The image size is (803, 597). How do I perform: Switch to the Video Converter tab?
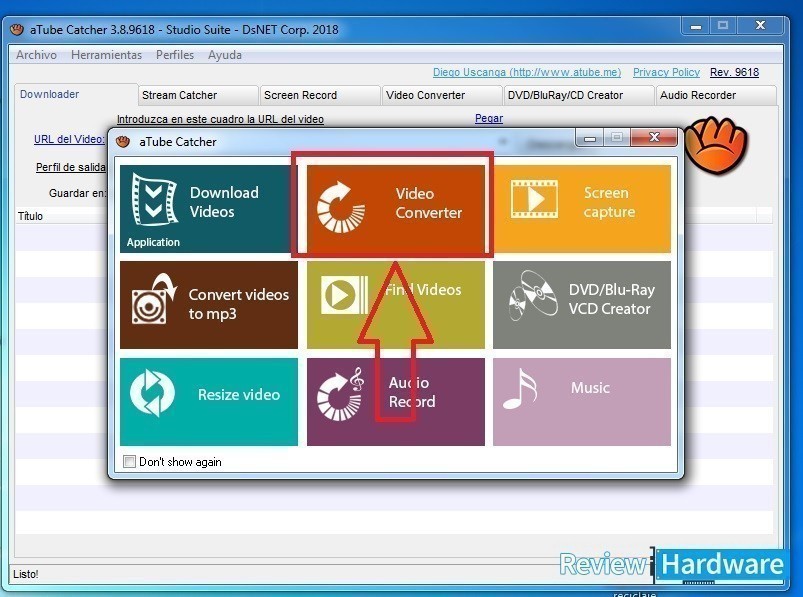(441, 95)
